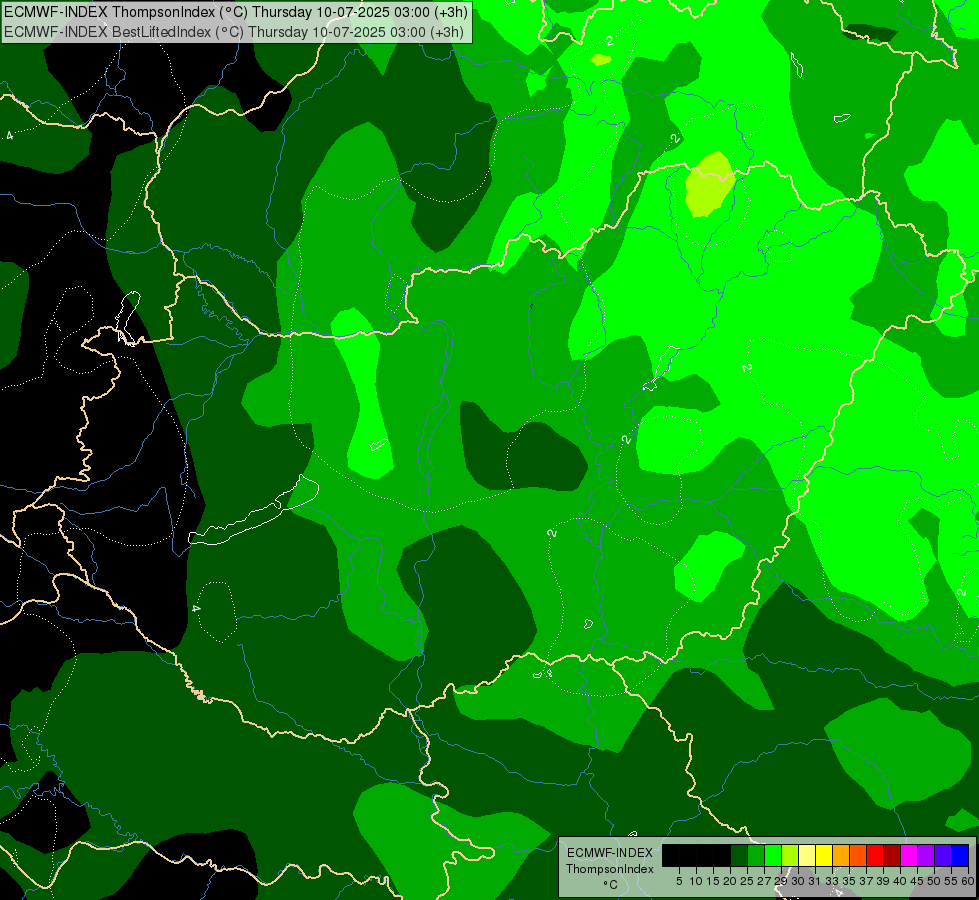The height and width of the screenshot is (900, 979).
Task: Click legend scale value 31
Action: coord(815,881)
